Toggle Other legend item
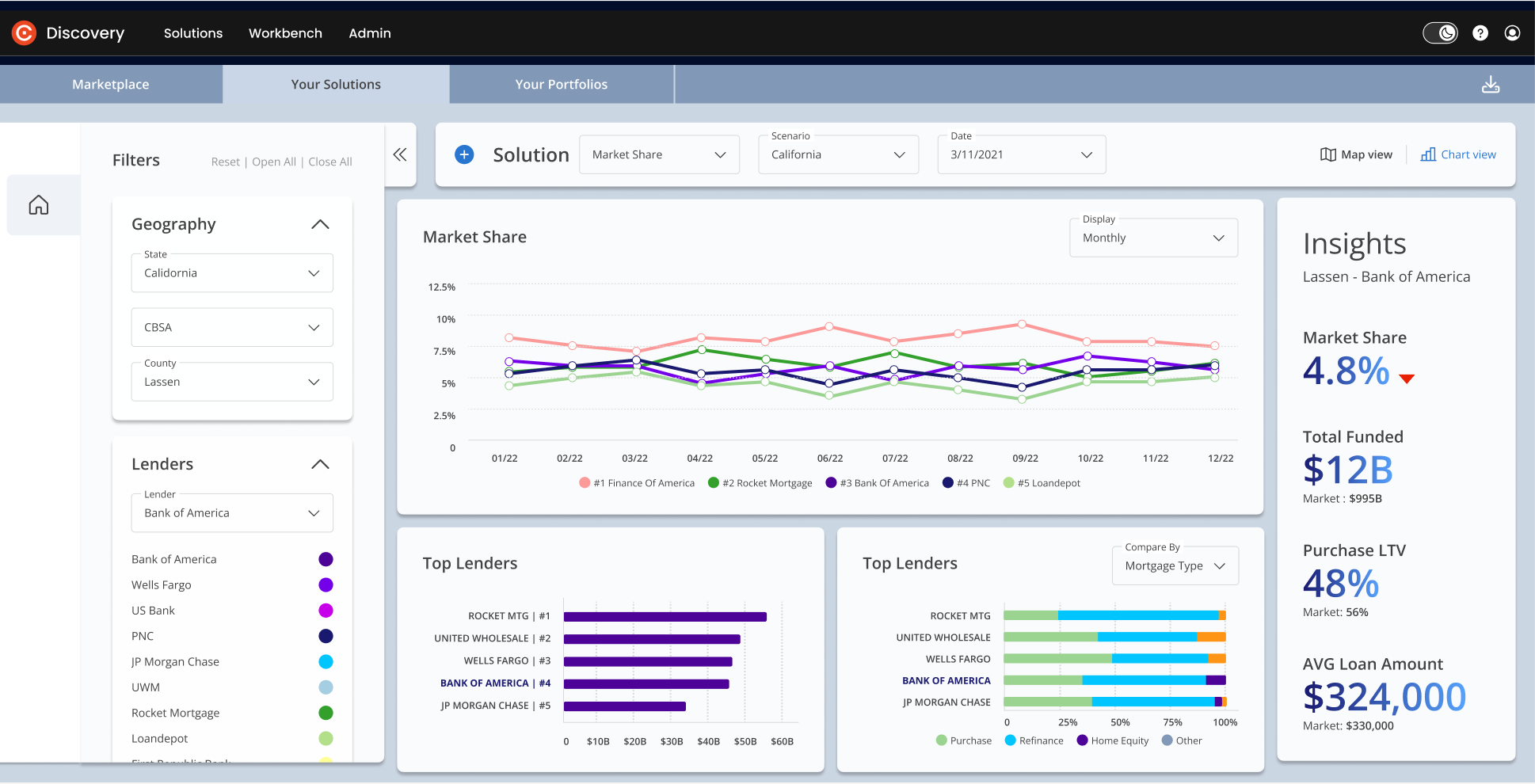Image resolution: width=1535 pixels, height=784 pixels. click(1182, 740)
